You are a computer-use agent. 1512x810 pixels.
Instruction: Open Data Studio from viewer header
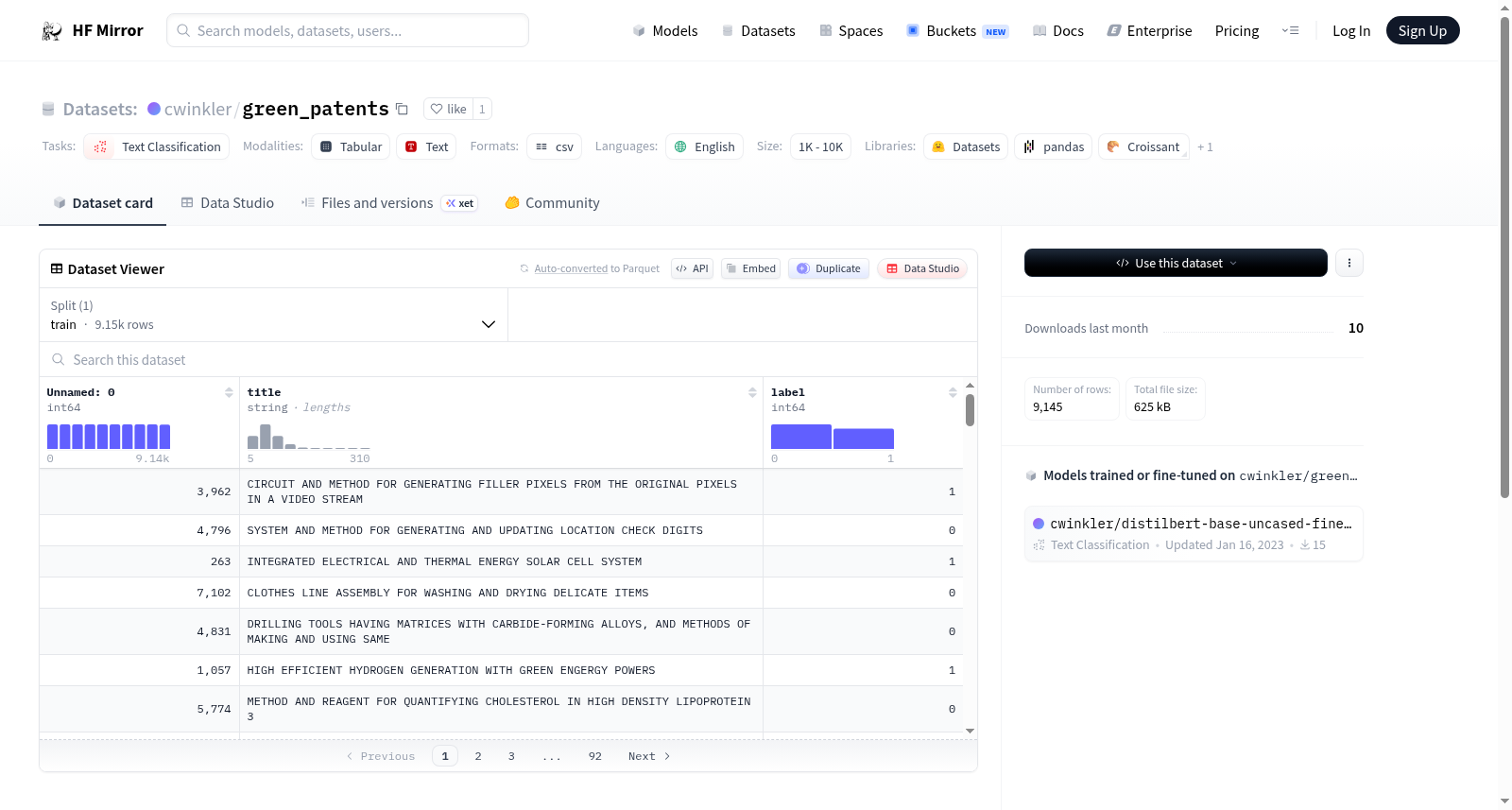(922, 268)
